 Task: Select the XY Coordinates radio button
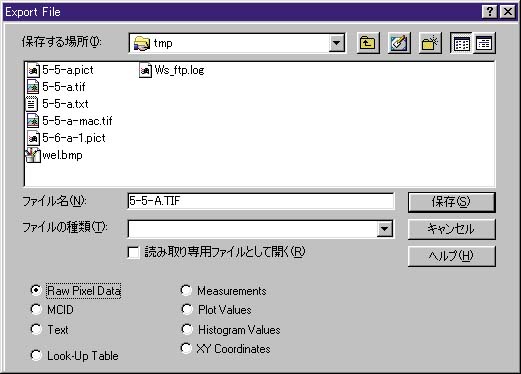[x=186, y=349]
